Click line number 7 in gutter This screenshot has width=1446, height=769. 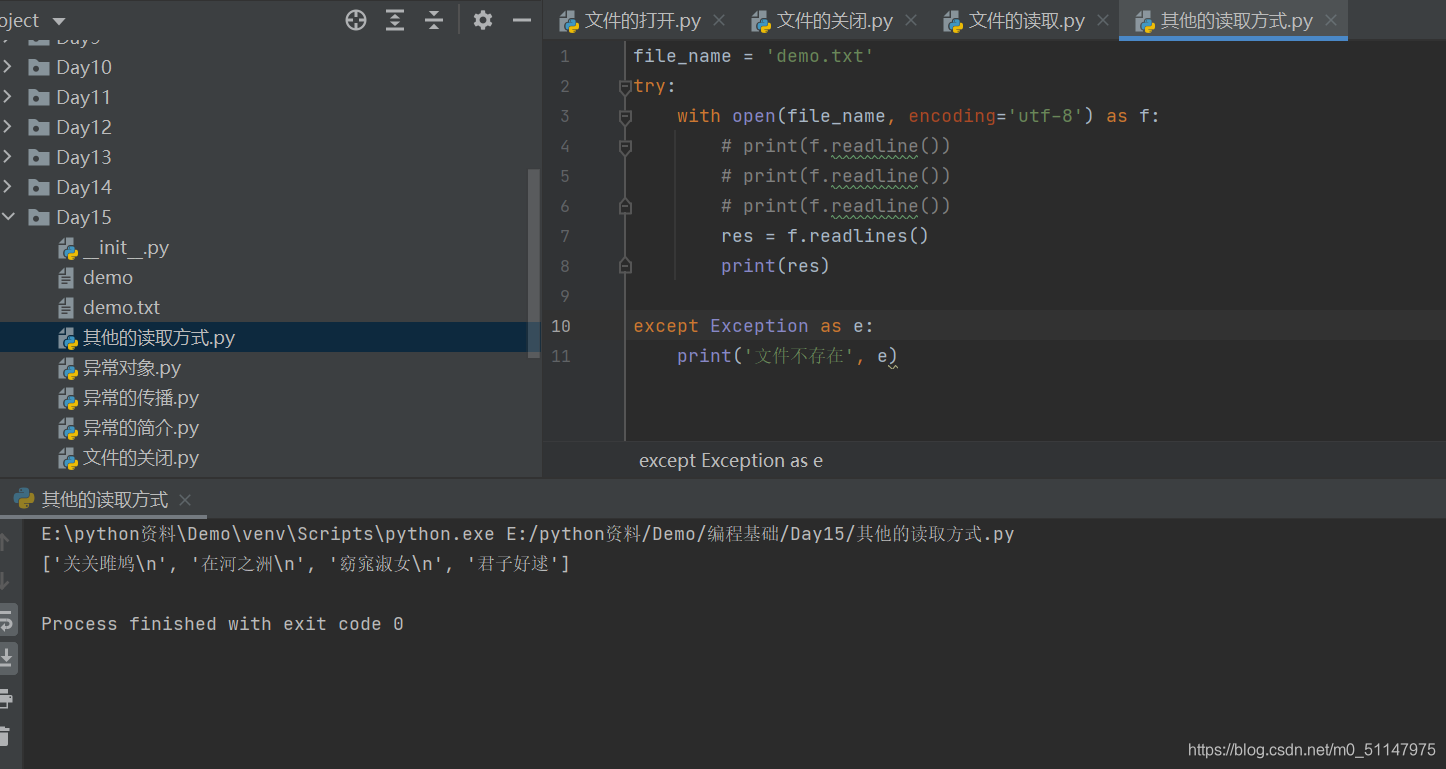[x=565, y=236]
